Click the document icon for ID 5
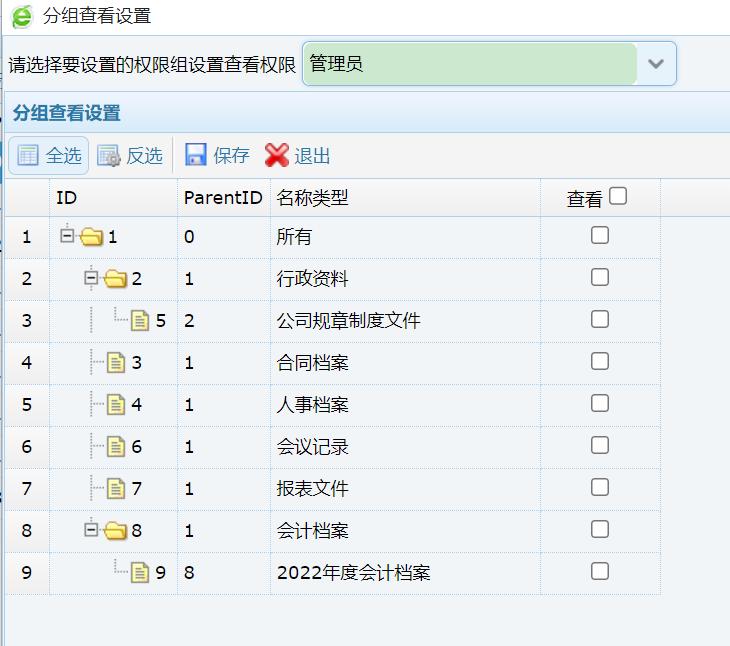Image resolution: width=730 pixels, height=646 pixels. click(x=140, y=321)
